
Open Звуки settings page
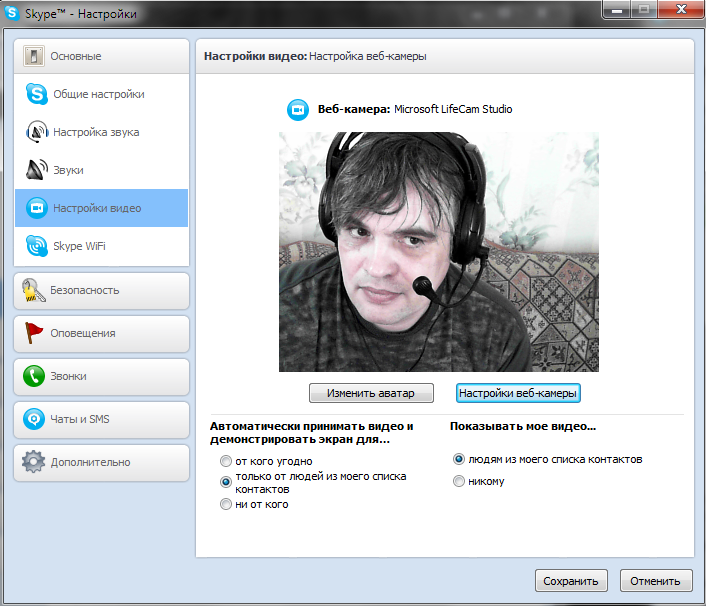pyautogui.click(x=102, y=170)
